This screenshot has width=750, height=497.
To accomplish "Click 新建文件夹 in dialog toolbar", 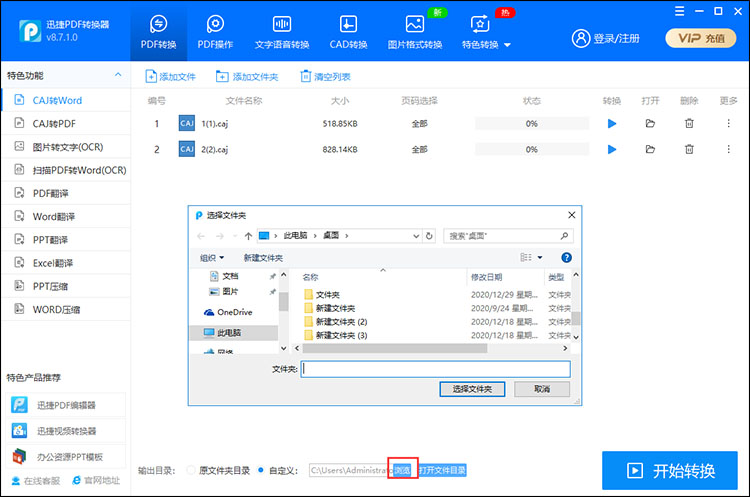I will (263, 258).
